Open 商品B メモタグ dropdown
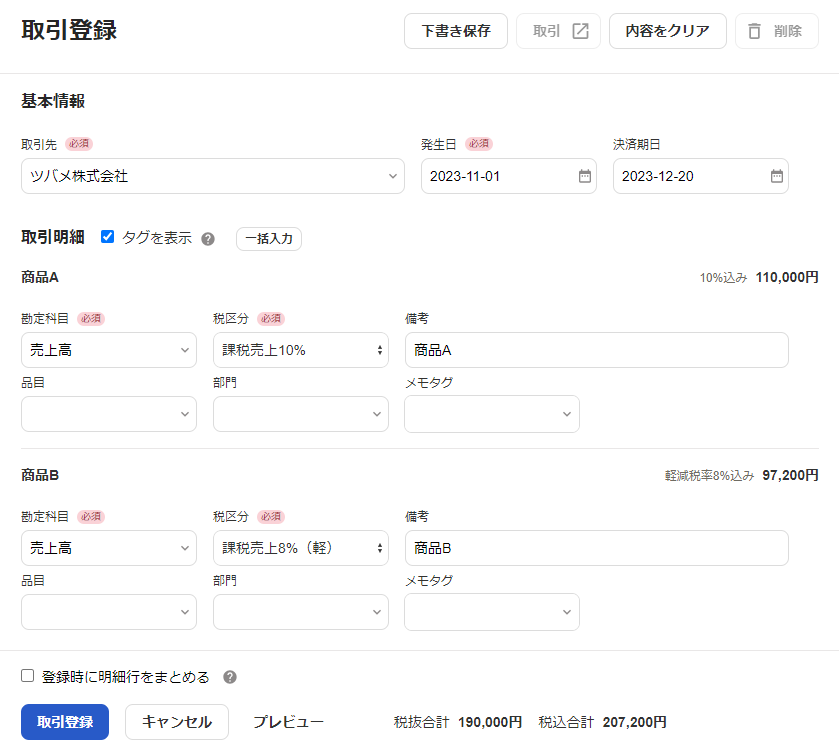The width and height of the screenshot is (839, 755). coord(492,612)
